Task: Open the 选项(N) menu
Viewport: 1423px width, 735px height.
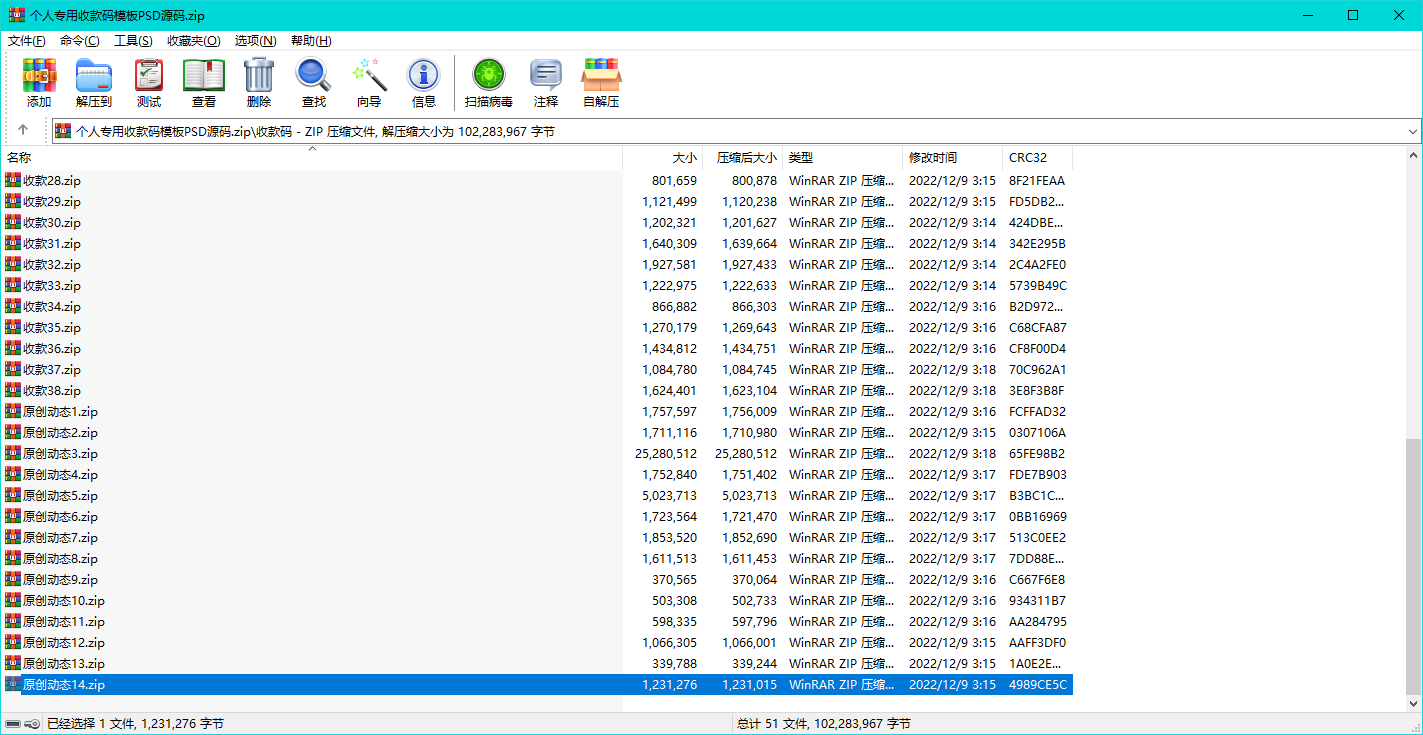Action: point(255,41)
